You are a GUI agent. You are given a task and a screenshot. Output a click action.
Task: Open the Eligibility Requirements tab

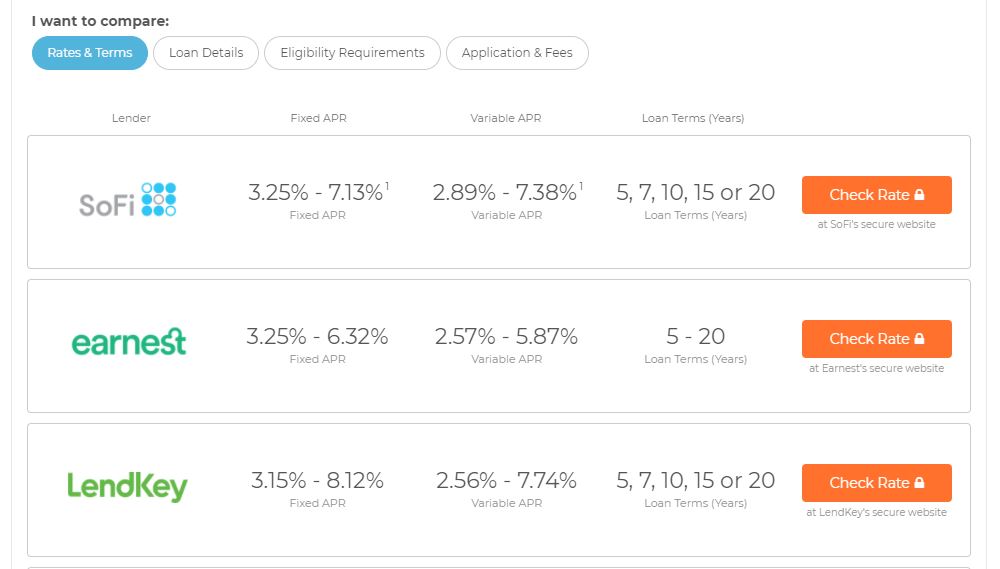352,53
